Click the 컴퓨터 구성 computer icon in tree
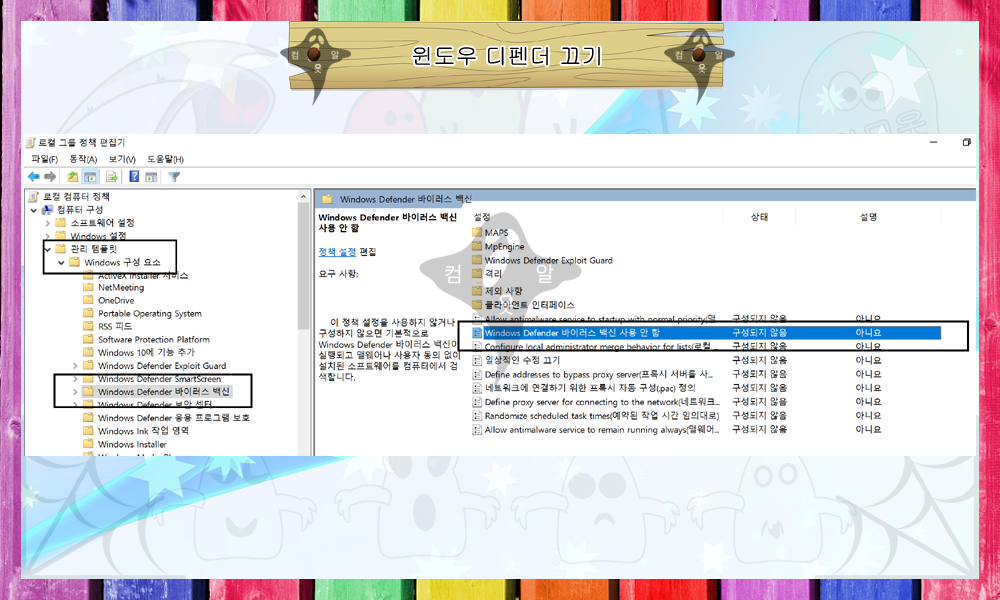1000x600 pixels. 47,210
